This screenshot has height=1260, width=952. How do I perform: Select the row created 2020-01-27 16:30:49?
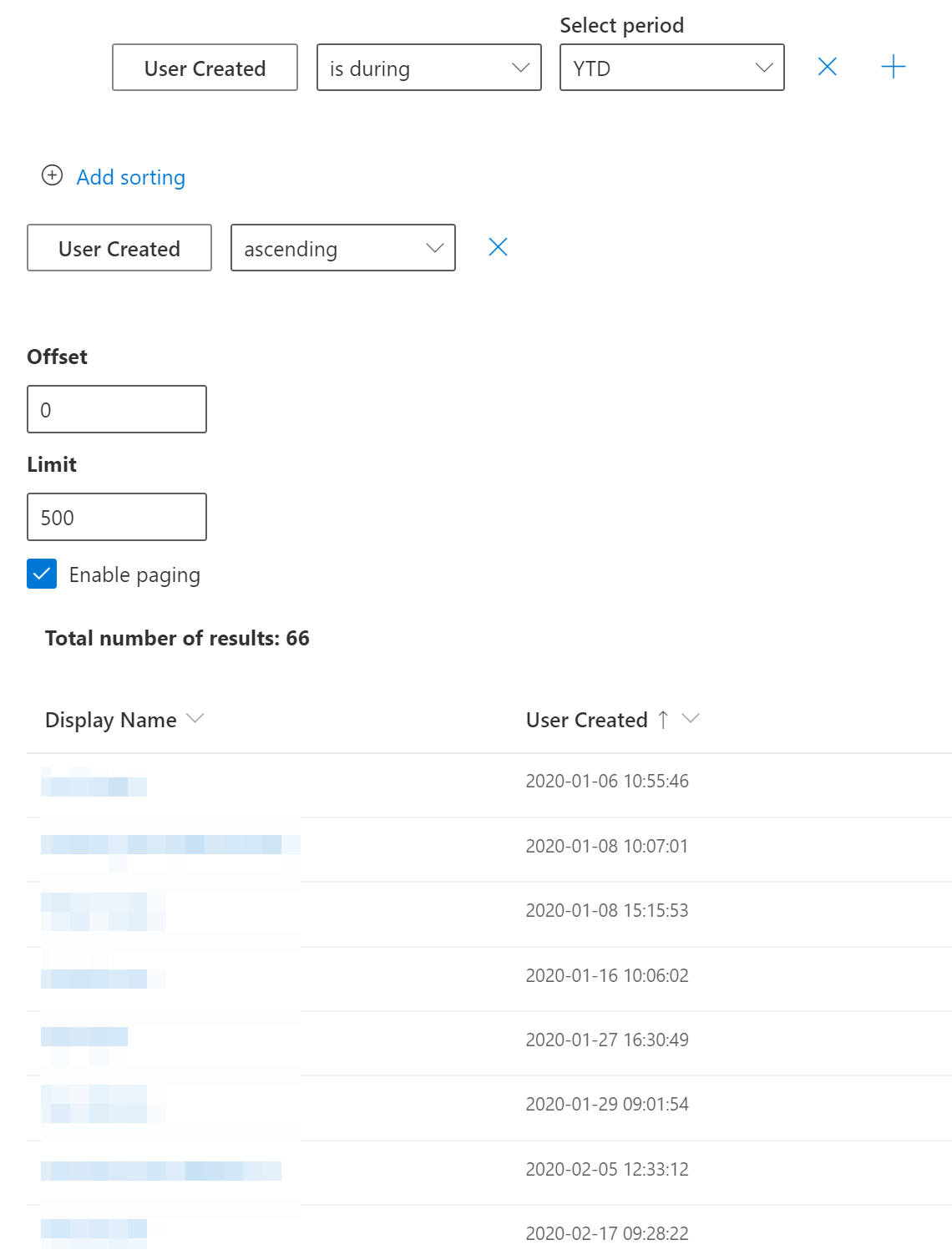pos(607,1040)
